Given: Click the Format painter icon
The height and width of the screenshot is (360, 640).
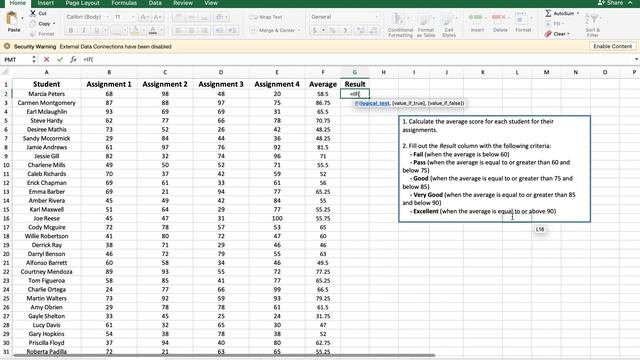Looking at the screenshot, I should (x=33, y=34).
